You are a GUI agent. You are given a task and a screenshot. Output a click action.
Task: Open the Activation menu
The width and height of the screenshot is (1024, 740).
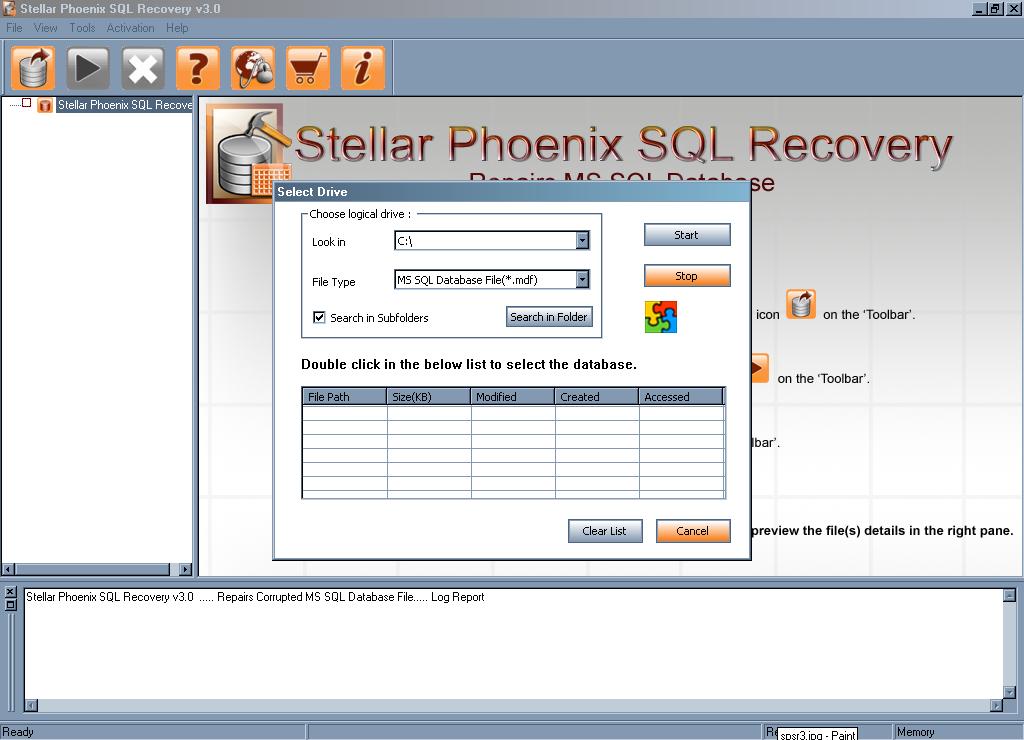[130, 28]
